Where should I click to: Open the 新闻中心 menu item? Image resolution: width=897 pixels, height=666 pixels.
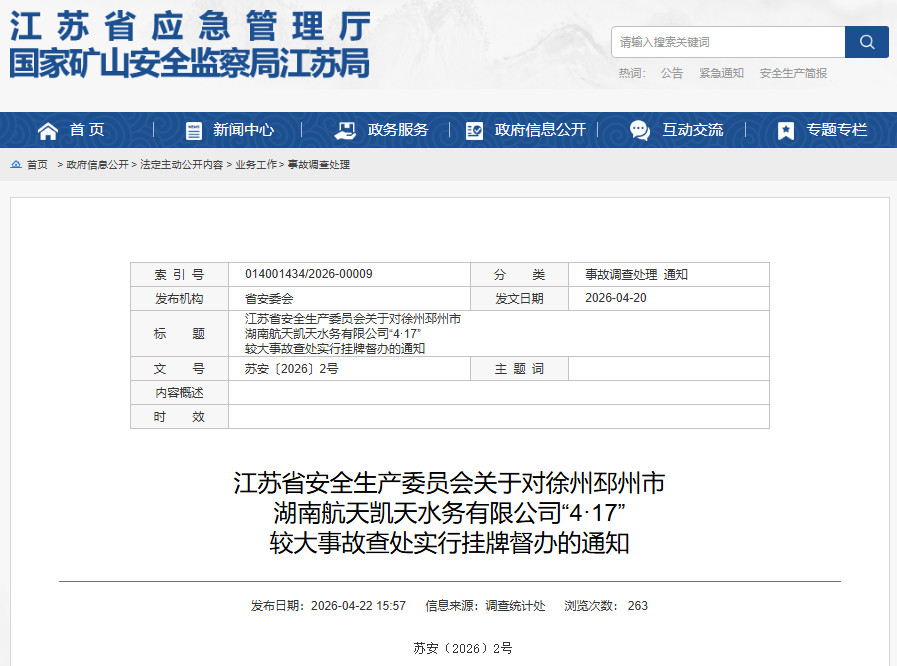[243, 130]
